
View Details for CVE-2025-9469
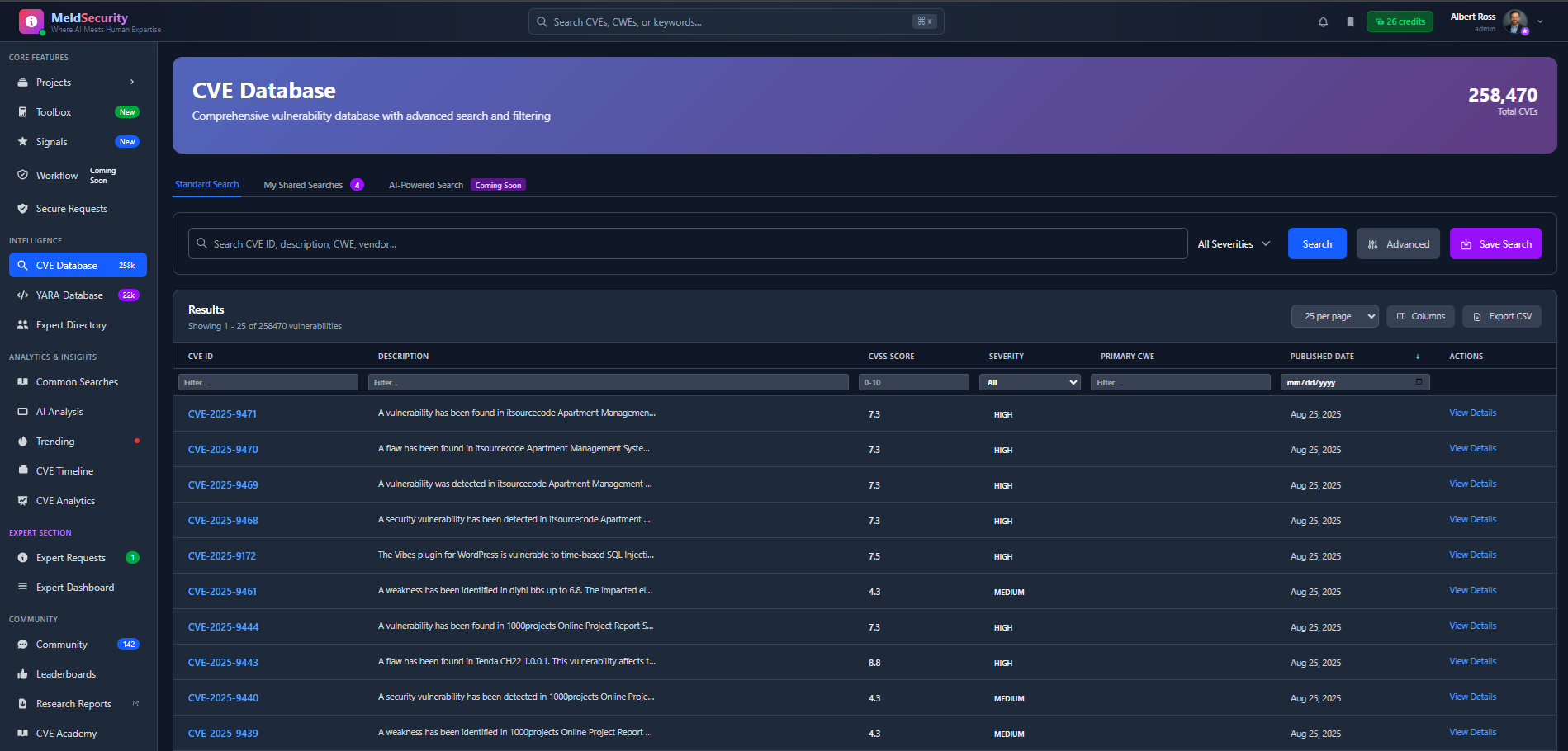1472,484
